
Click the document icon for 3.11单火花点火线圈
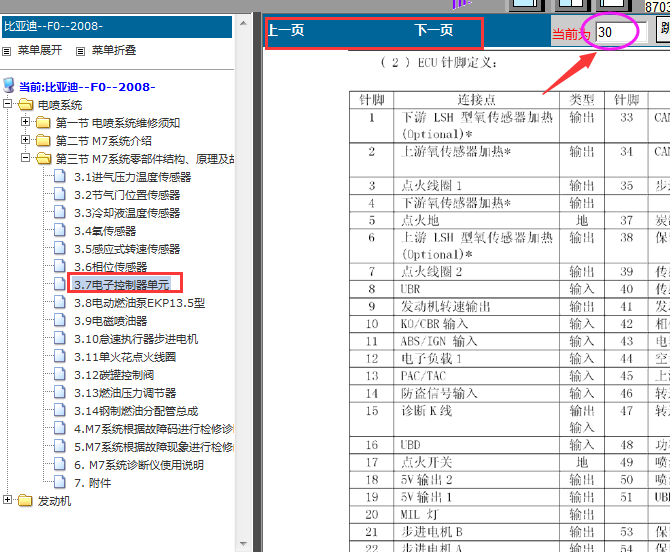pyautogui.click(x=60, y=356)
